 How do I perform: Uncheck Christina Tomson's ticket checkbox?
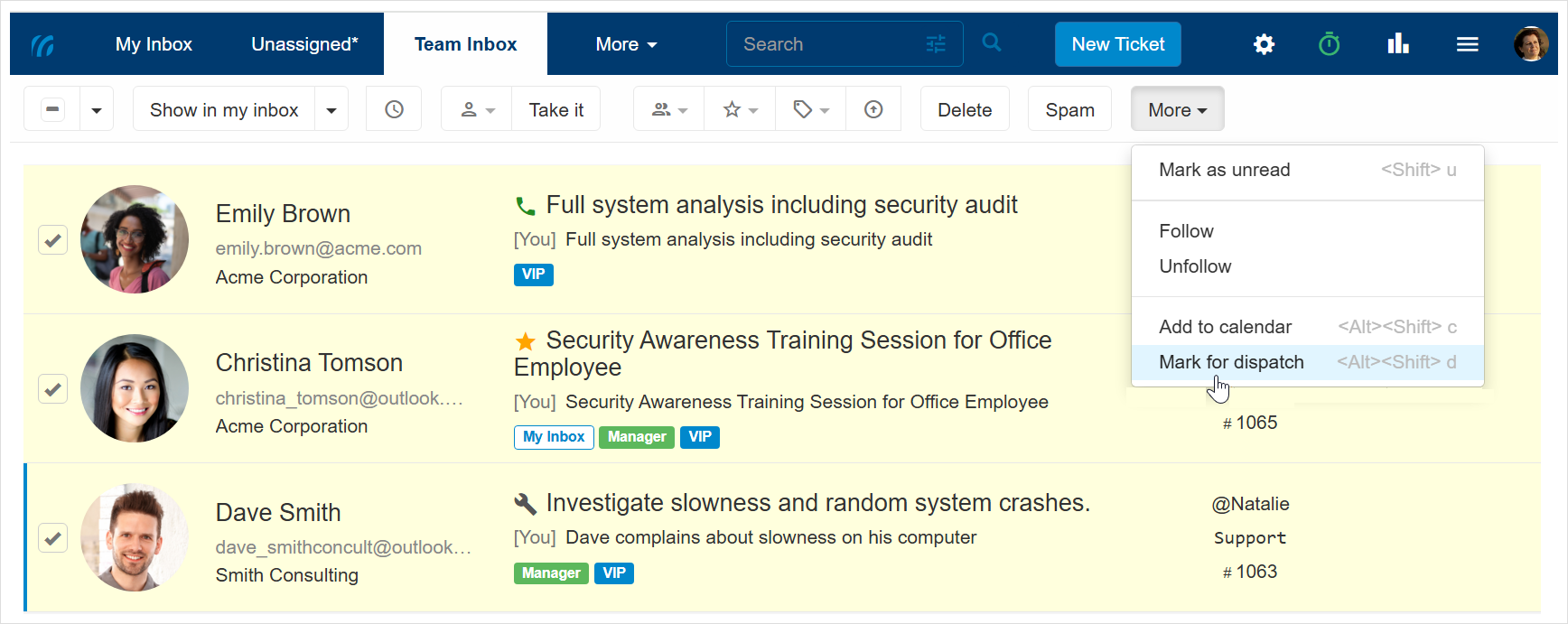coord(53,389)
